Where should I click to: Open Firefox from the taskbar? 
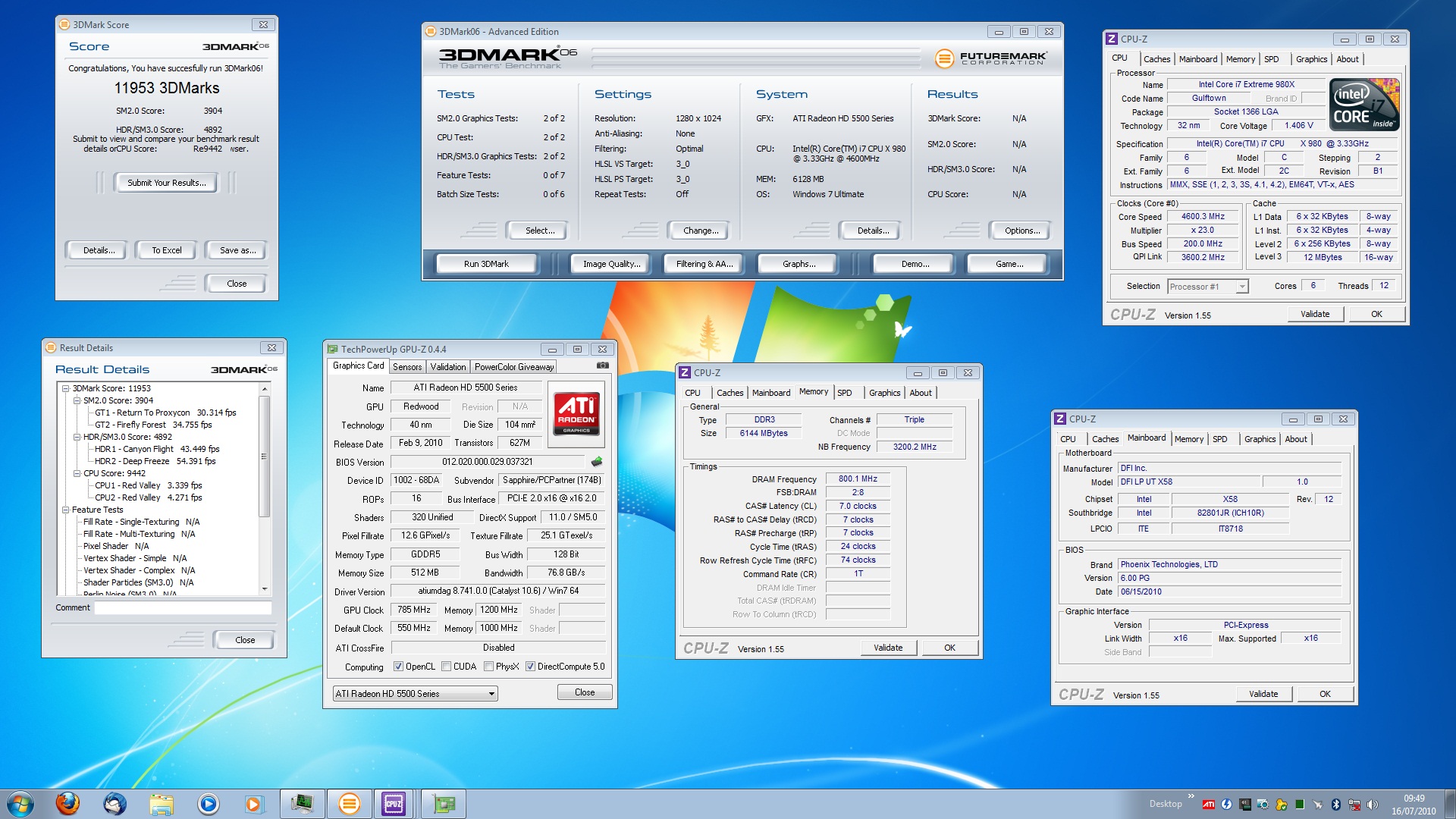pos(67,803)
